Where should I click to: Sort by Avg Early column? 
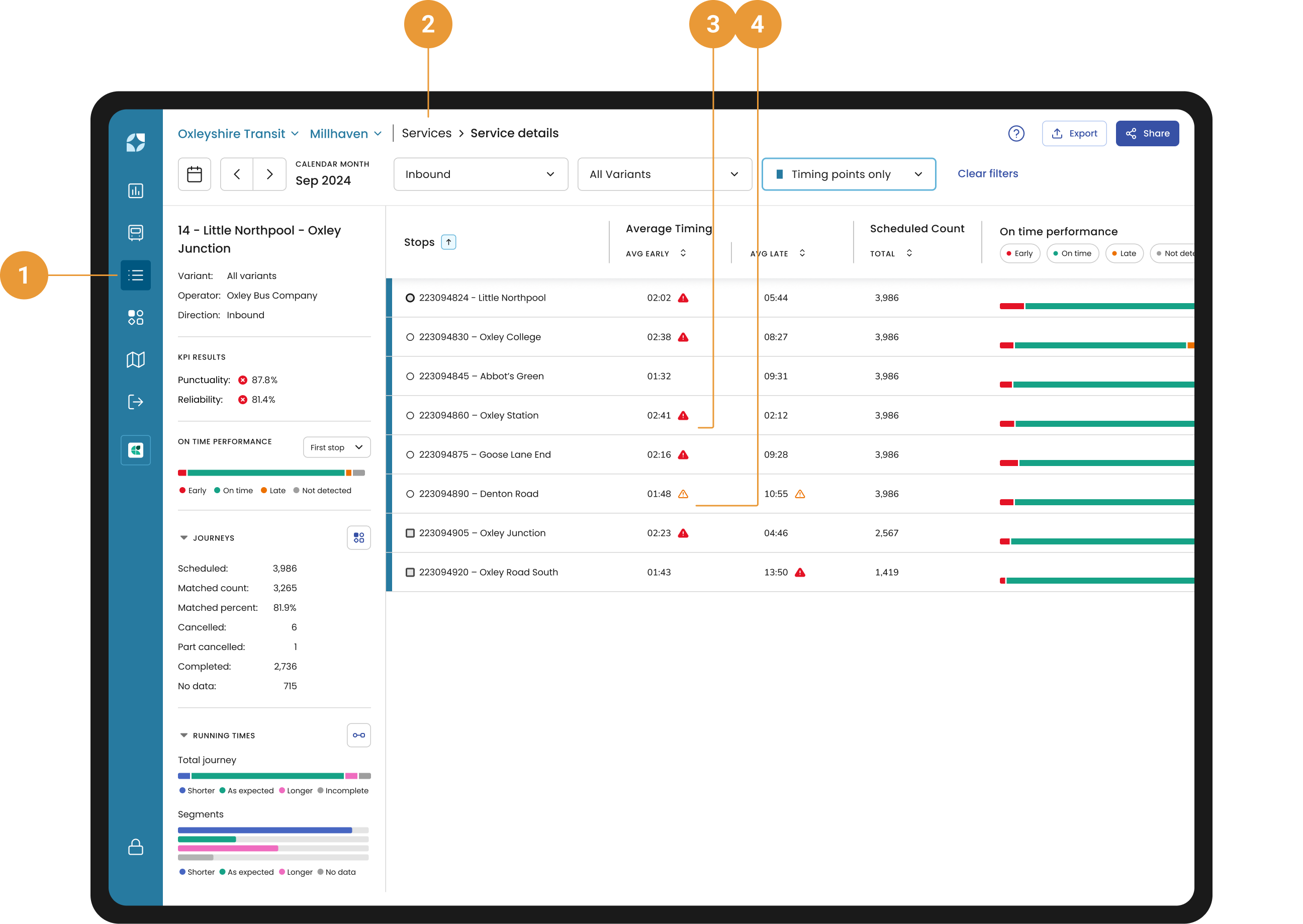click(683, 253)
